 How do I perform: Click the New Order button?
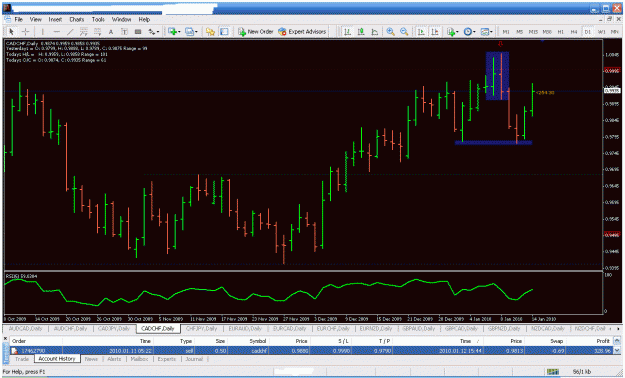[256, 32]
